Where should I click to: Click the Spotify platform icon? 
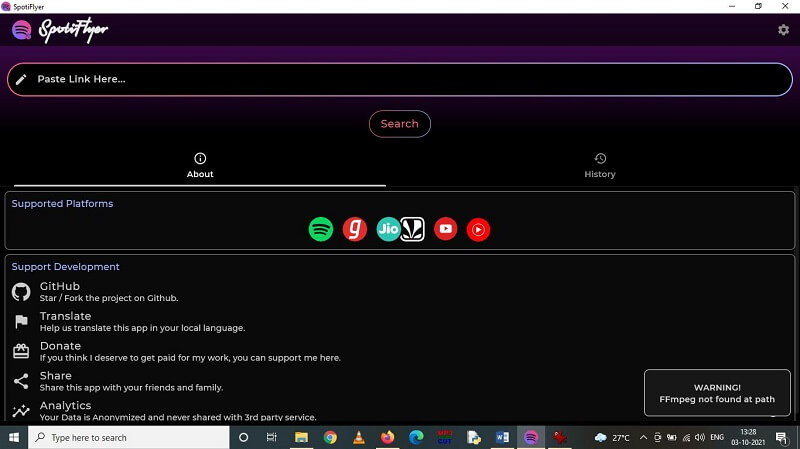coord(320,229)
